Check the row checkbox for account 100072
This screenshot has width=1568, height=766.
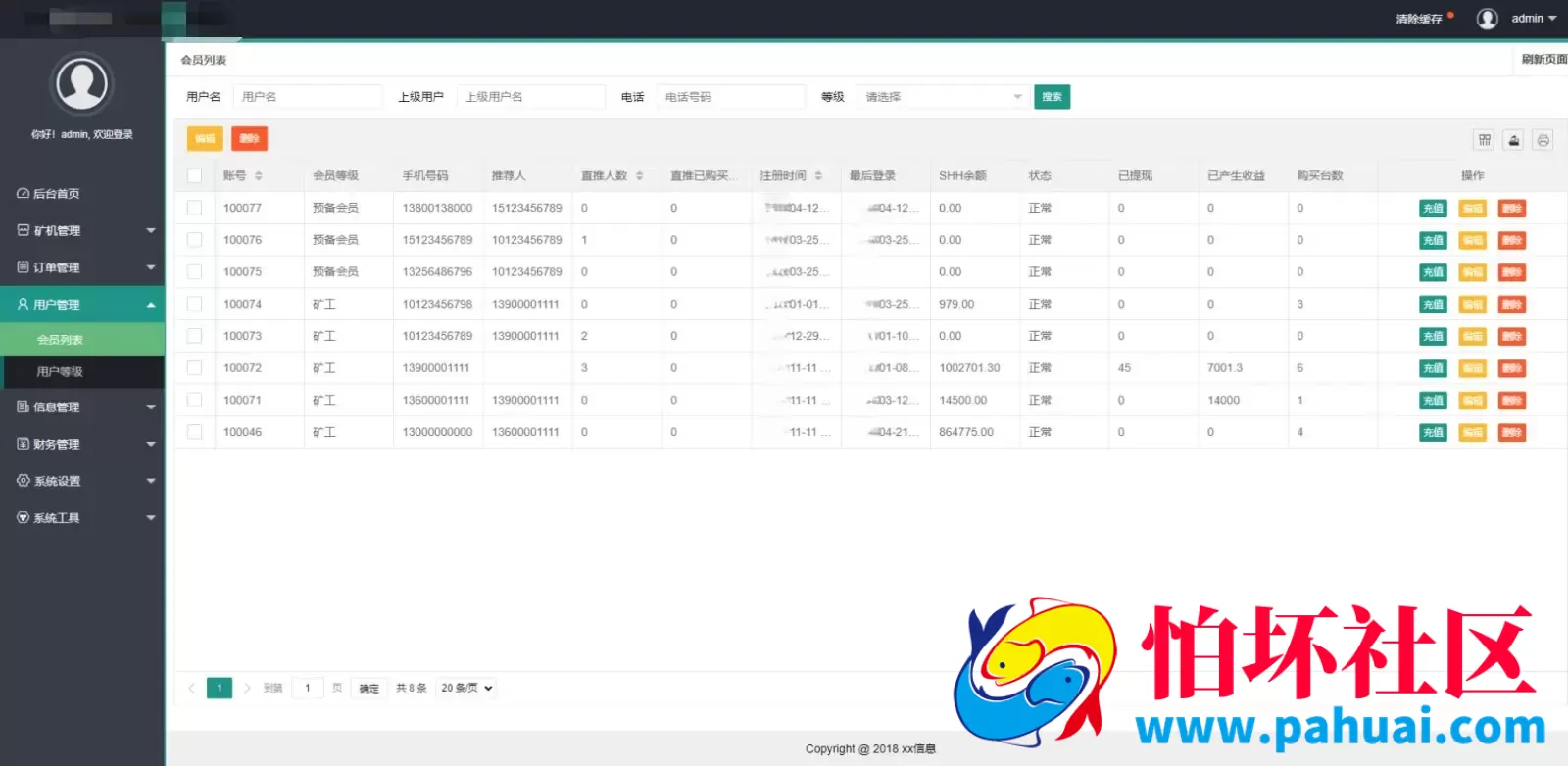(x=195, y=368)
